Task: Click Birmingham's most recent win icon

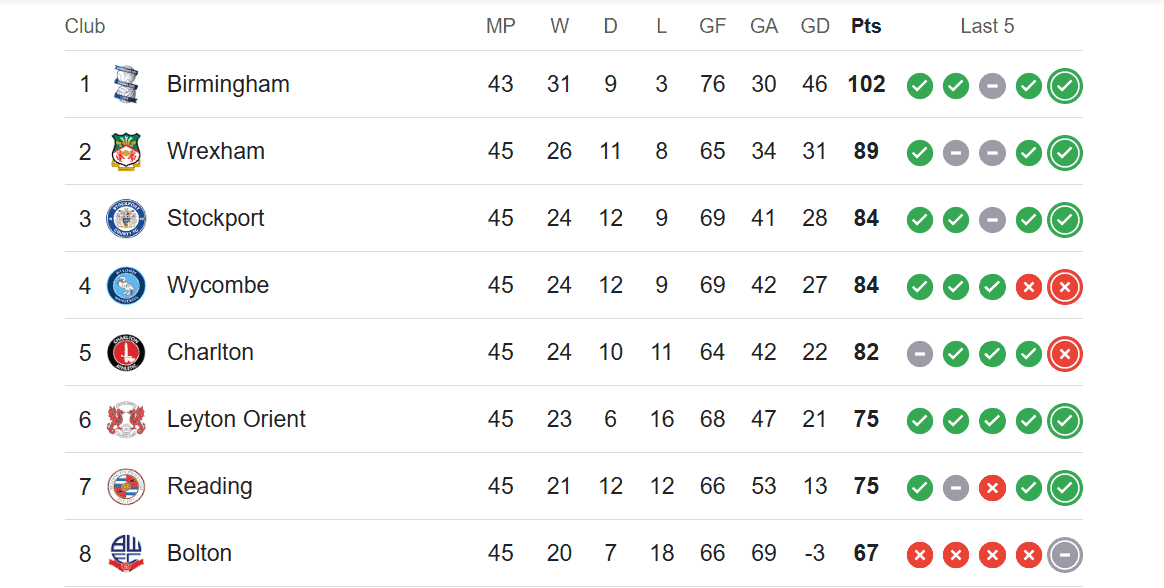Action: (1065, 86)
